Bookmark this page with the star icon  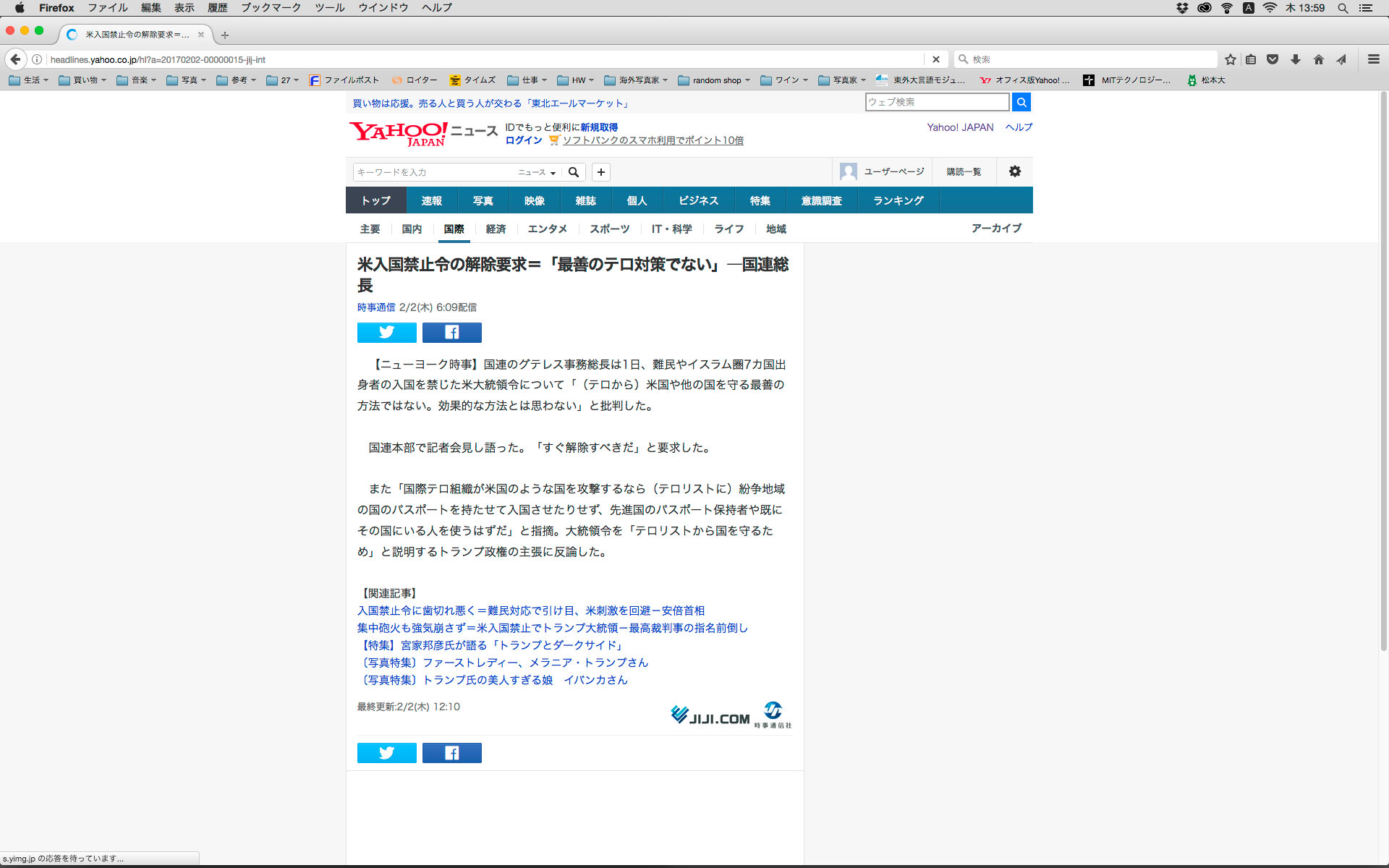[x=1230, y=59]
